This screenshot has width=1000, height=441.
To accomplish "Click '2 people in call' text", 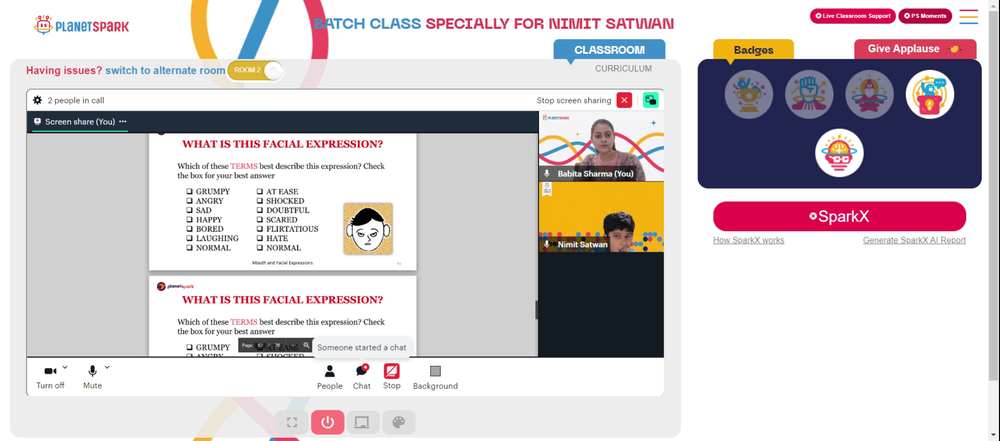I will pos(76,100).
